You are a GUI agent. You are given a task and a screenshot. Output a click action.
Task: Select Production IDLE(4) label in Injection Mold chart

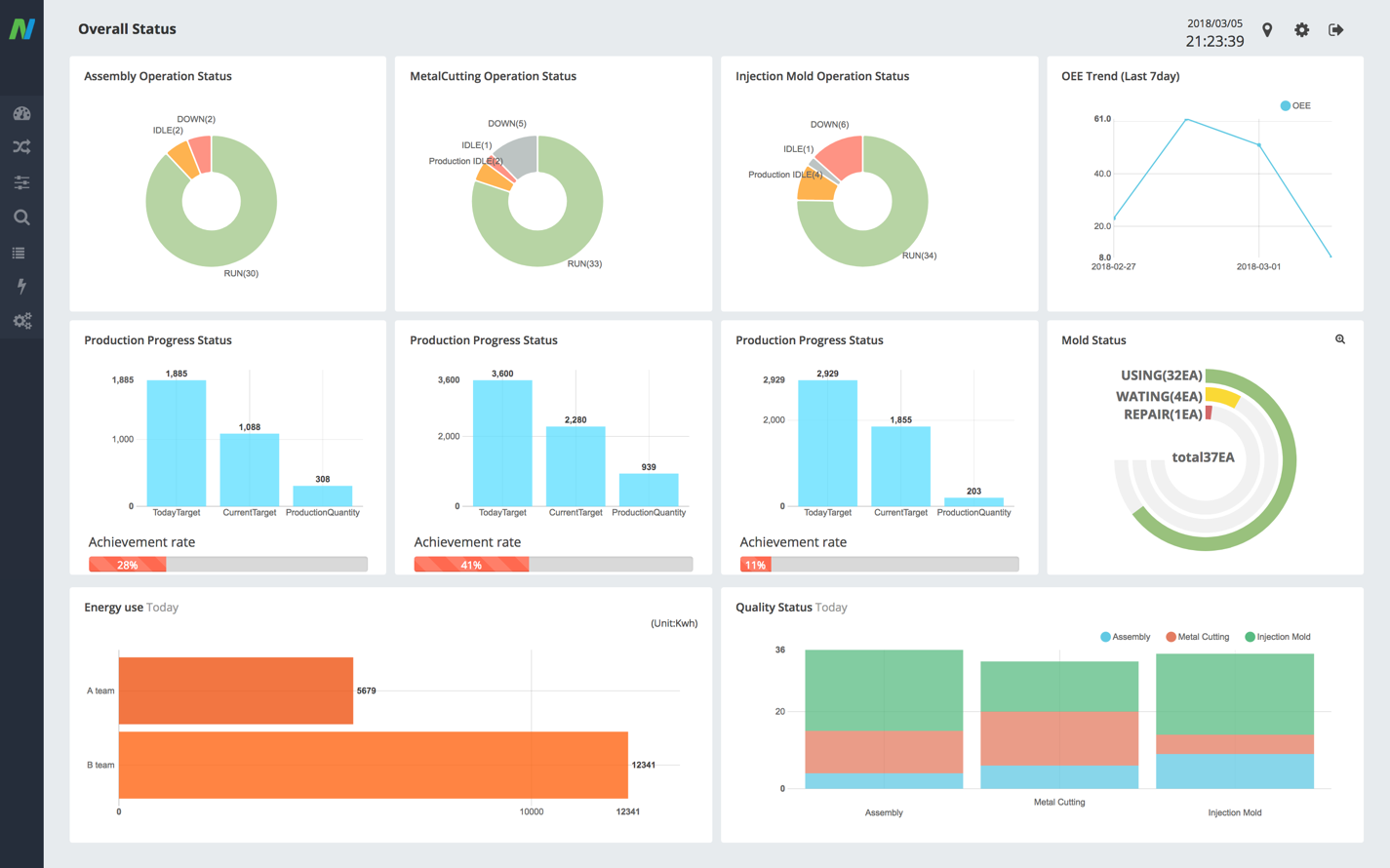tap(785, 175)
